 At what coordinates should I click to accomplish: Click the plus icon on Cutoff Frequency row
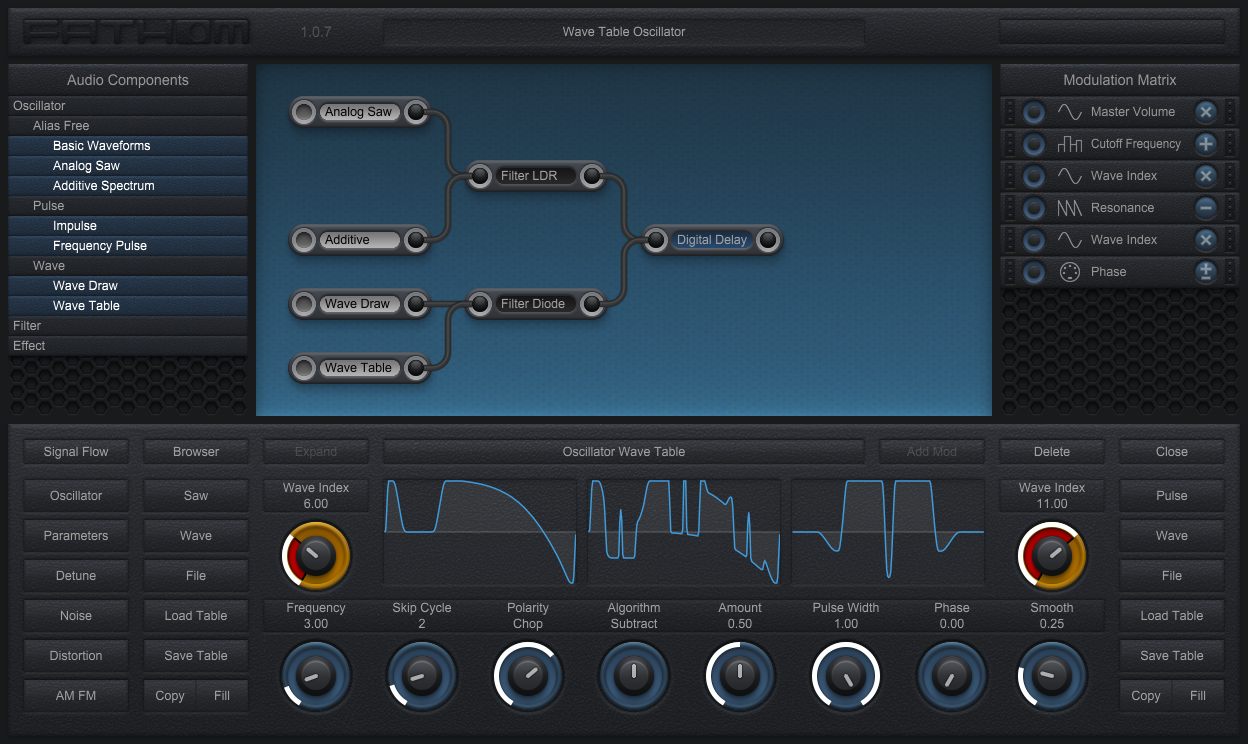coord(1206,144)
